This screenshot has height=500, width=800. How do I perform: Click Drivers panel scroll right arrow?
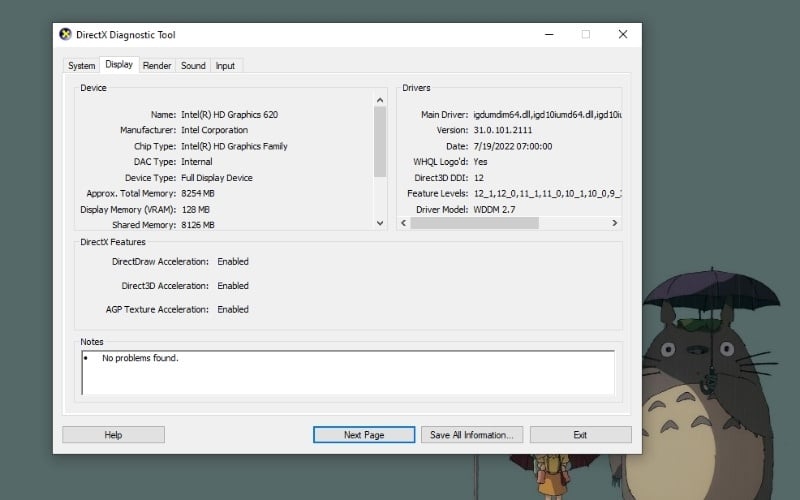click(615, 223)
